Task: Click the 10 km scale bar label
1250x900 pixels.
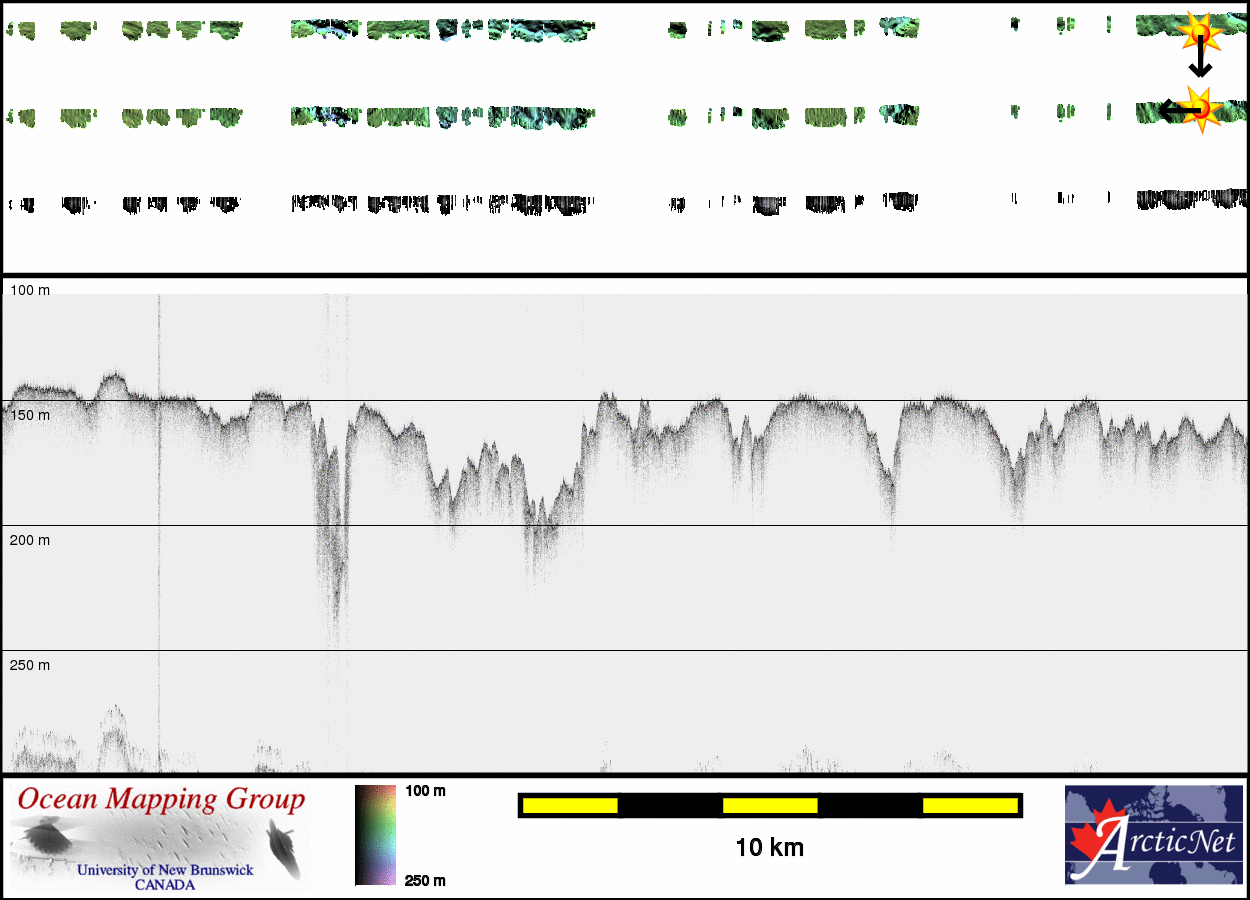Action: 769,848
